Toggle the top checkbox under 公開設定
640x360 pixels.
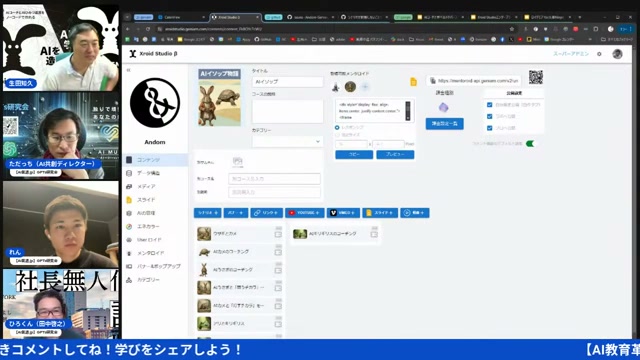489,105
